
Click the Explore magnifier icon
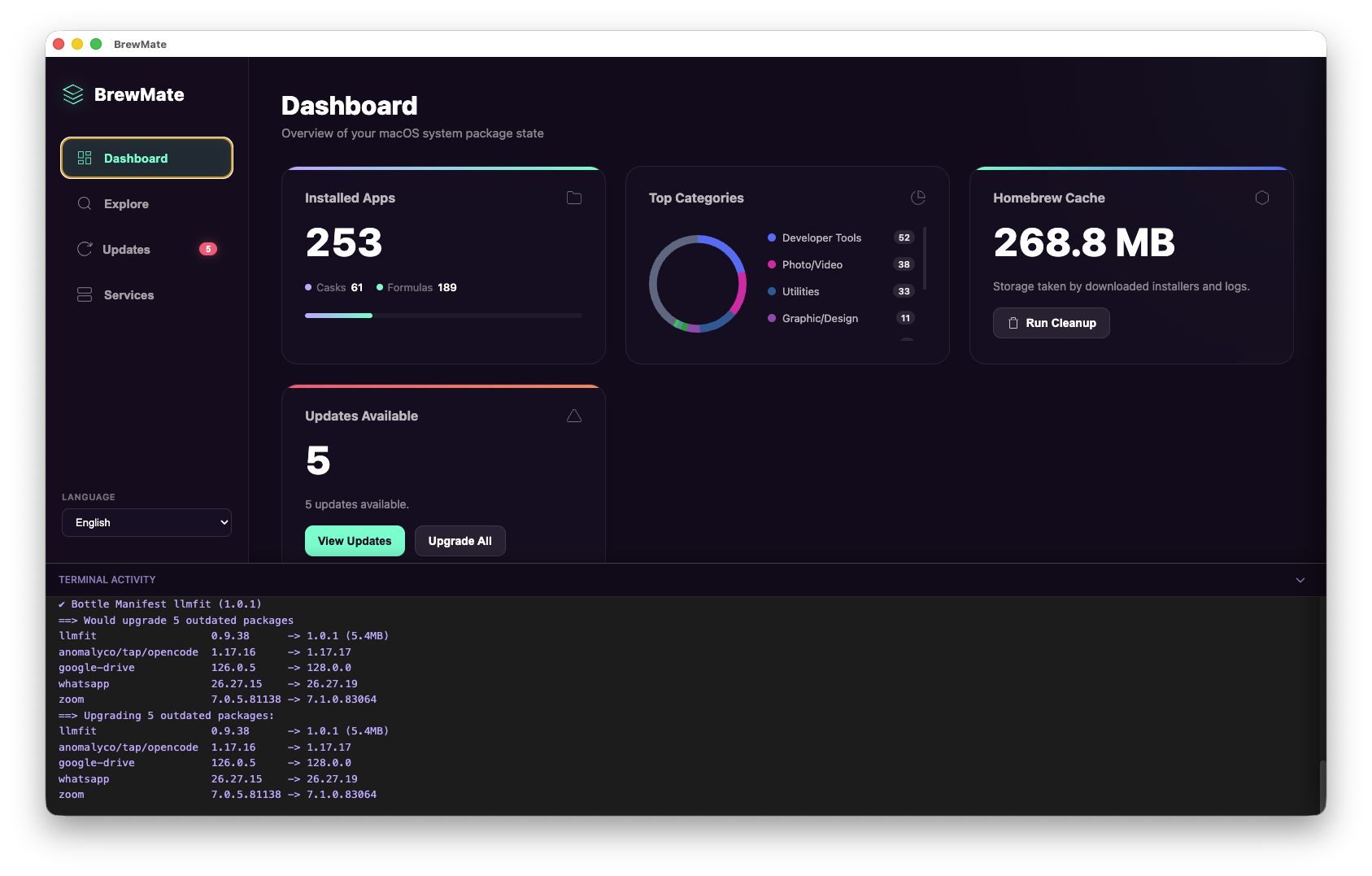pos(85,203)
